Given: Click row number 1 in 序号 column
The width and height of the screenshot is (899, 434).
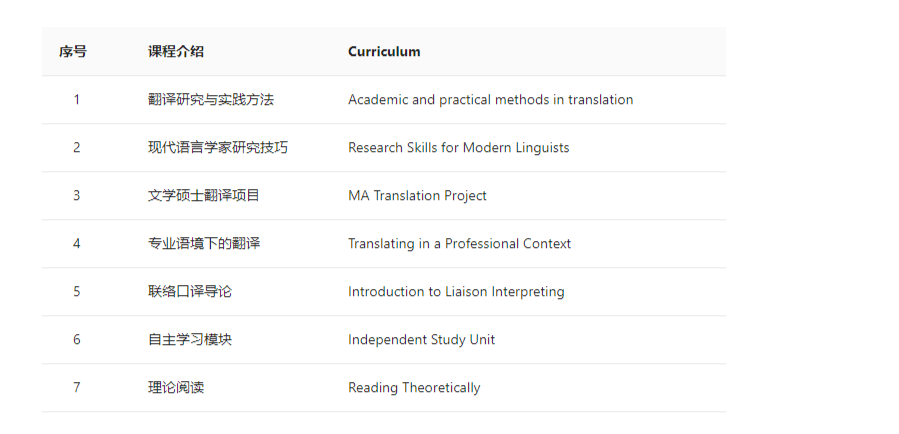Looking at the screenshot, I should coord(77,100).
